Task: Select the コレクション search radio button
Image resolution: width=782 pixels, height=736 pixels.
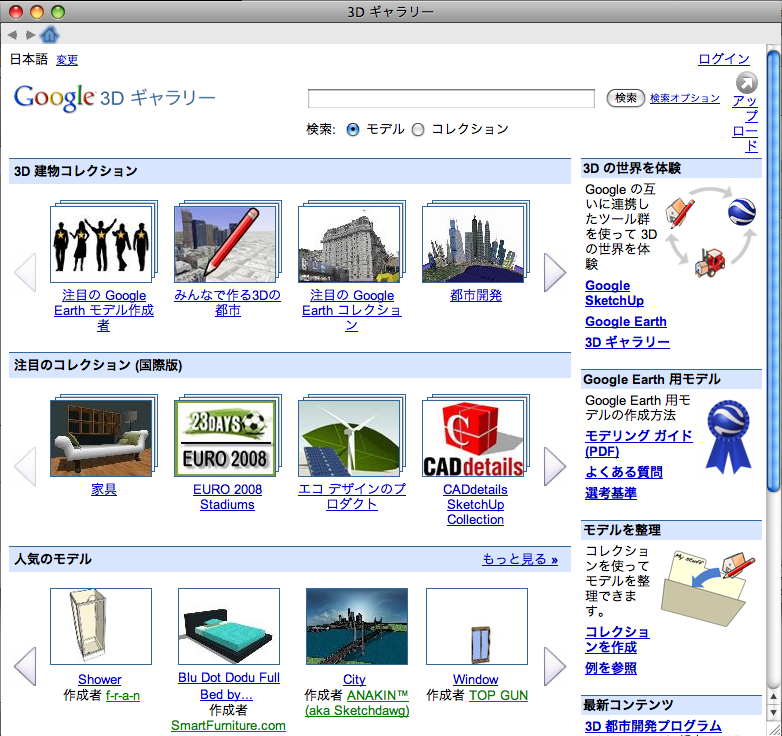Action: click(418, 130)
